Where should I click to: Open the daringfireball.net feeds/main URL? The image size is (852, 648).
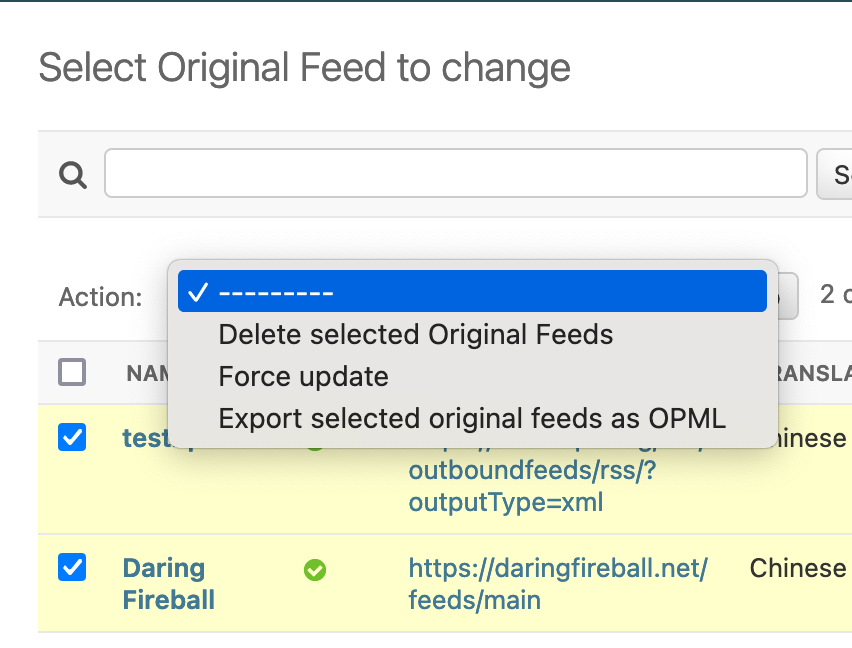[x=558, y=584]
